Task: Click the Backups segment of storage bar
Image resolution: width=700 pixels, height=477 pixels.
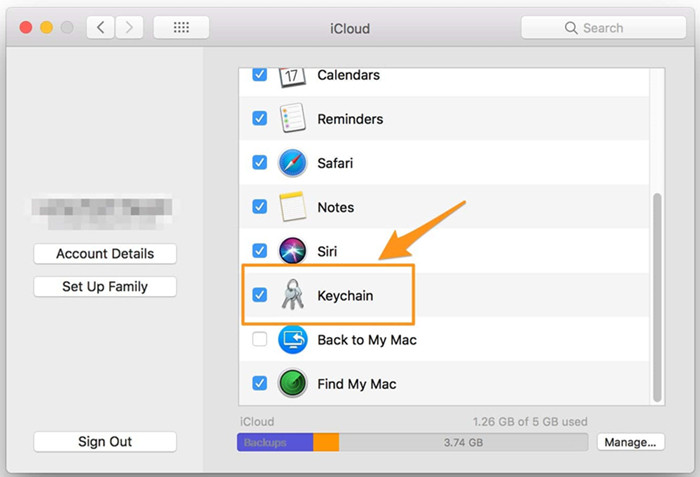Action: point(275,442)
